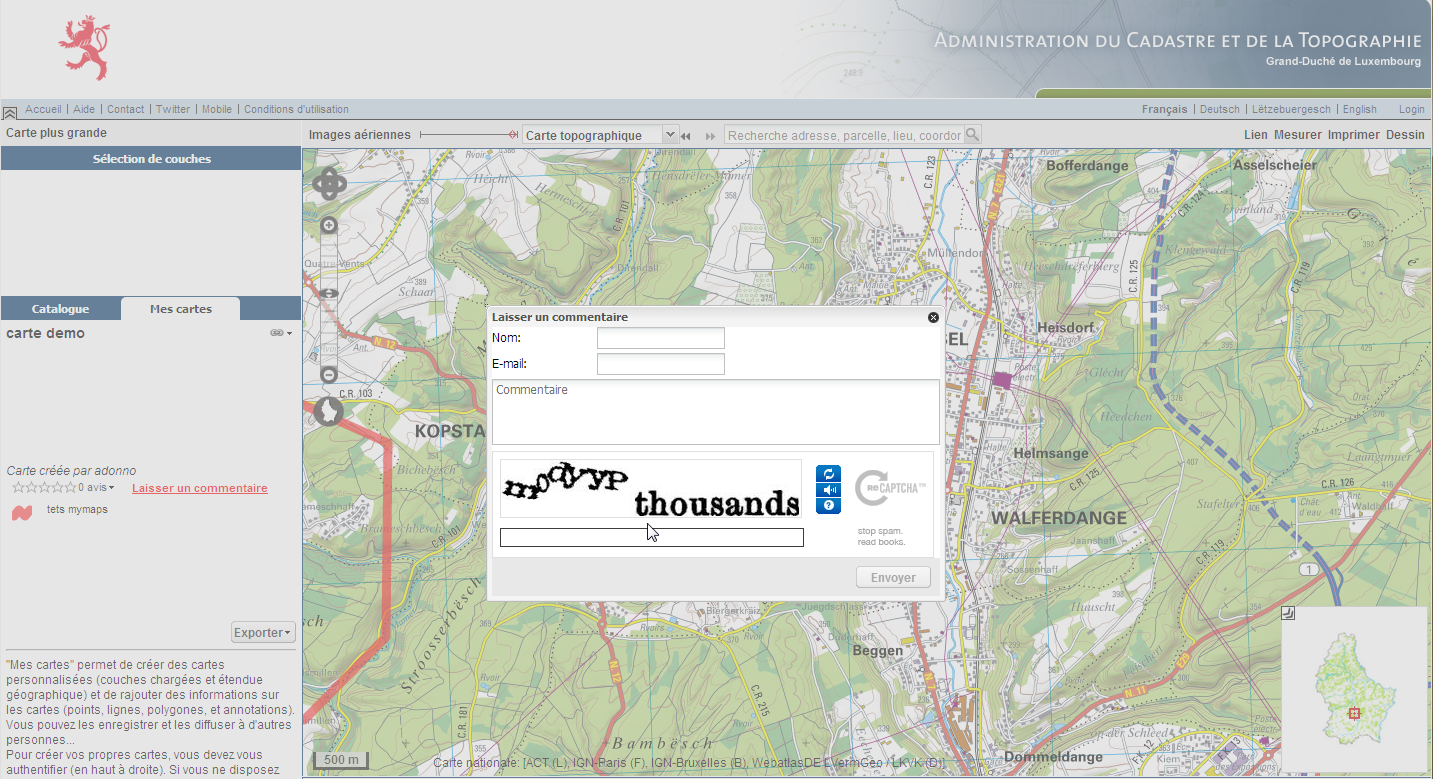Click the search magnifier icon
This screenshot has height=779, width=1433.
click(x=972, y=135)
